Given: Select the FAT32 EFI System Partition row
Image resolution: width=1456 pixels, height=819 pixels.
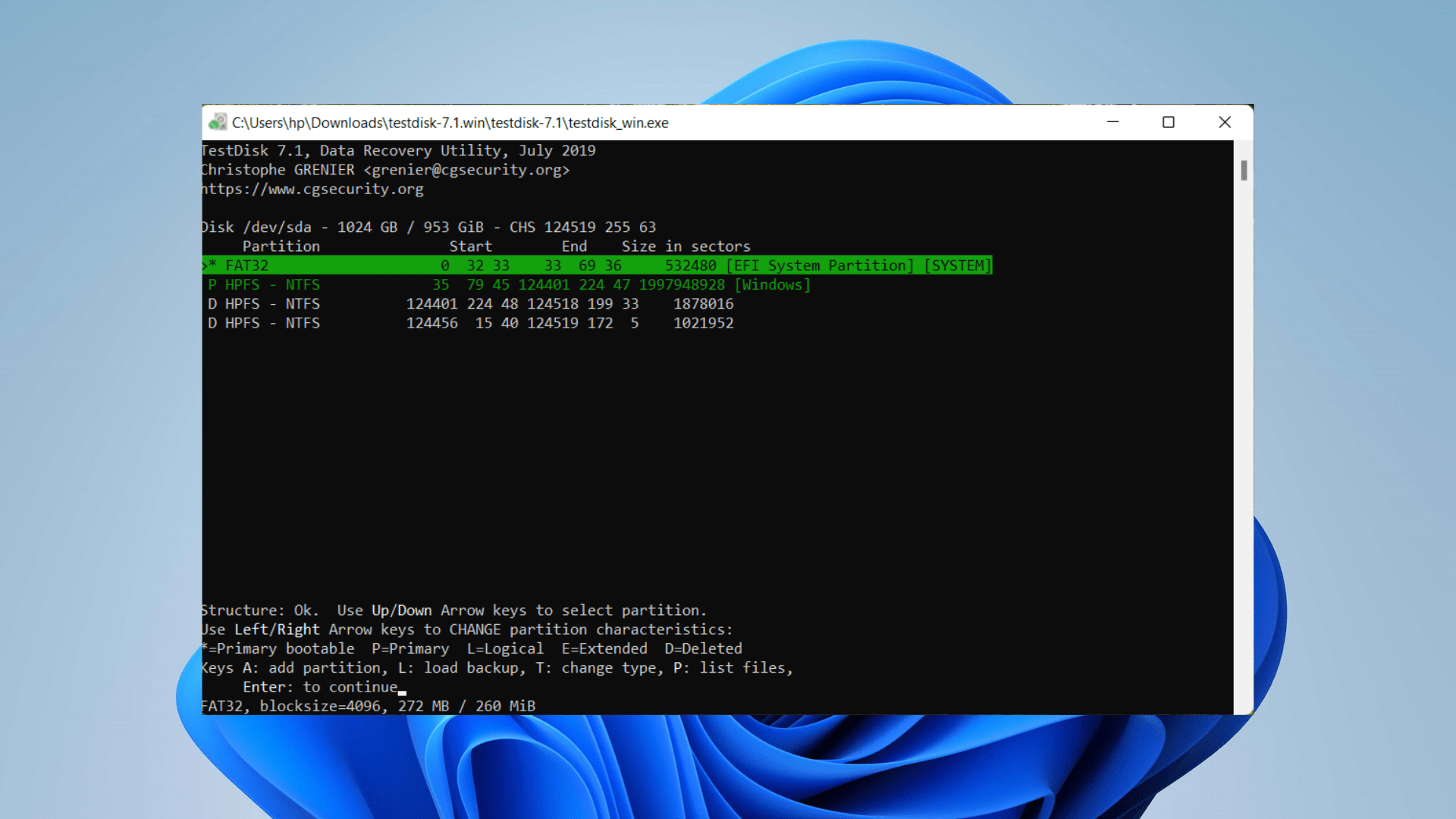Looking at the screenshot, I should coord(597,265).
